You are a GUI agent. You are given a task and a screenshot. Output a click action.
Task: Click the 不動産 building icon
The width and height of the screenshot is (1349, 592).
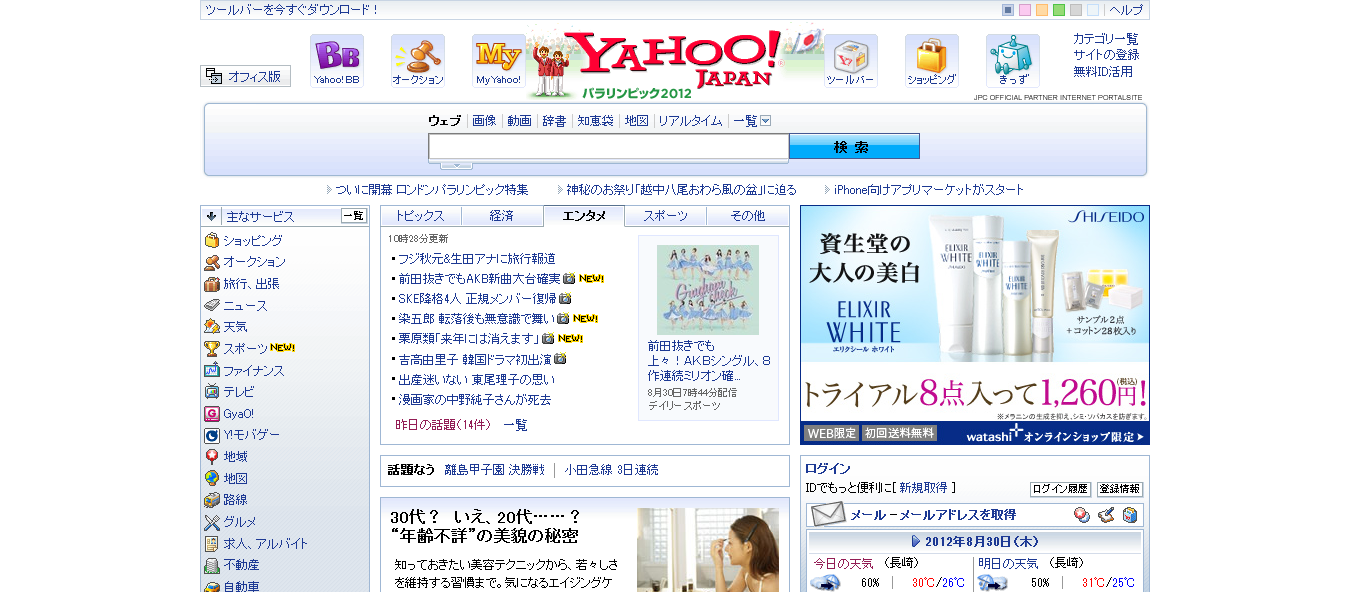coord(212,565)
